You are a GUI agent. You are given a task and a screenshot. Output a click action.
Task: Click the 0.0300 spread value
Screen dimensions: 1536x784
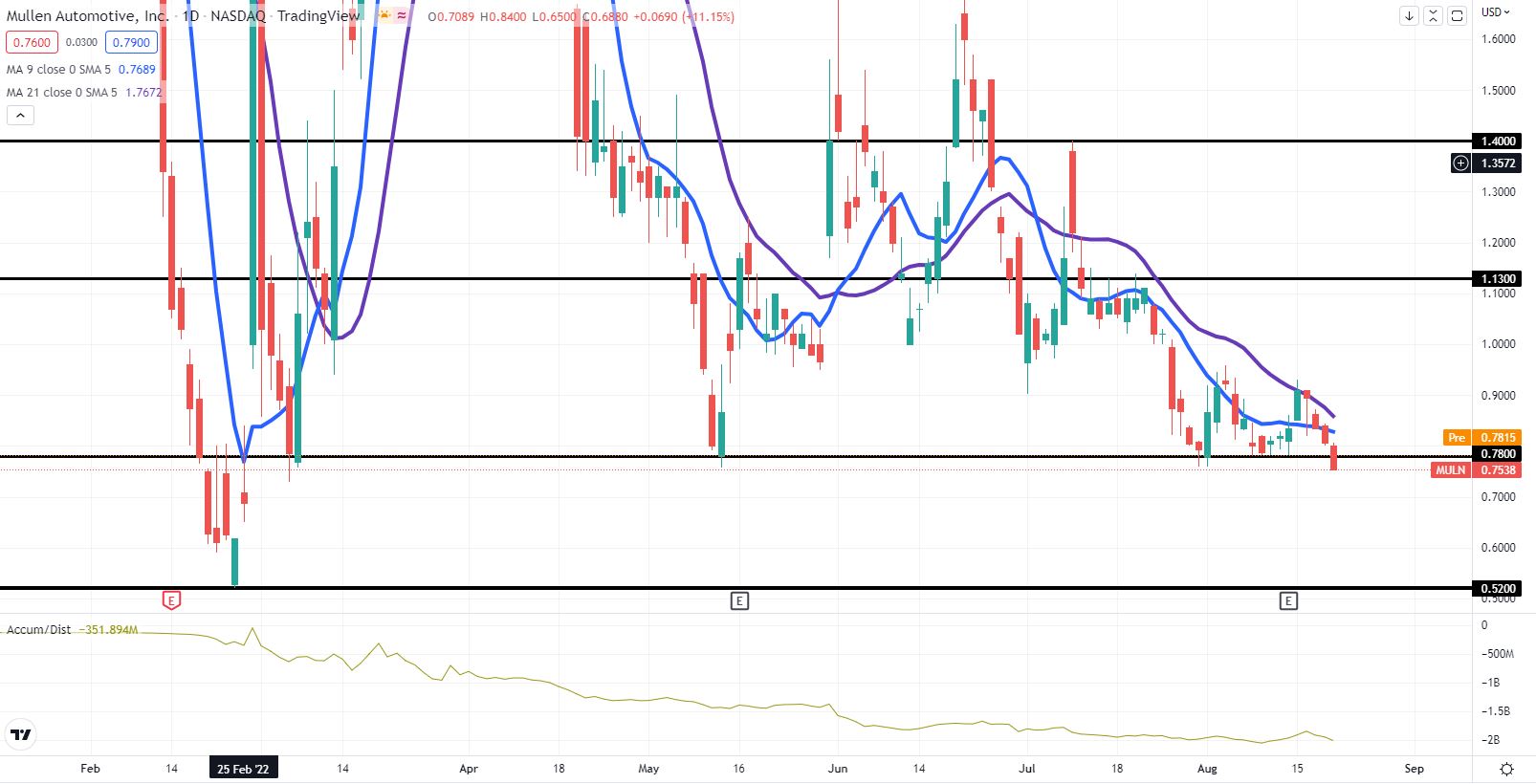(x=81, y=42)
